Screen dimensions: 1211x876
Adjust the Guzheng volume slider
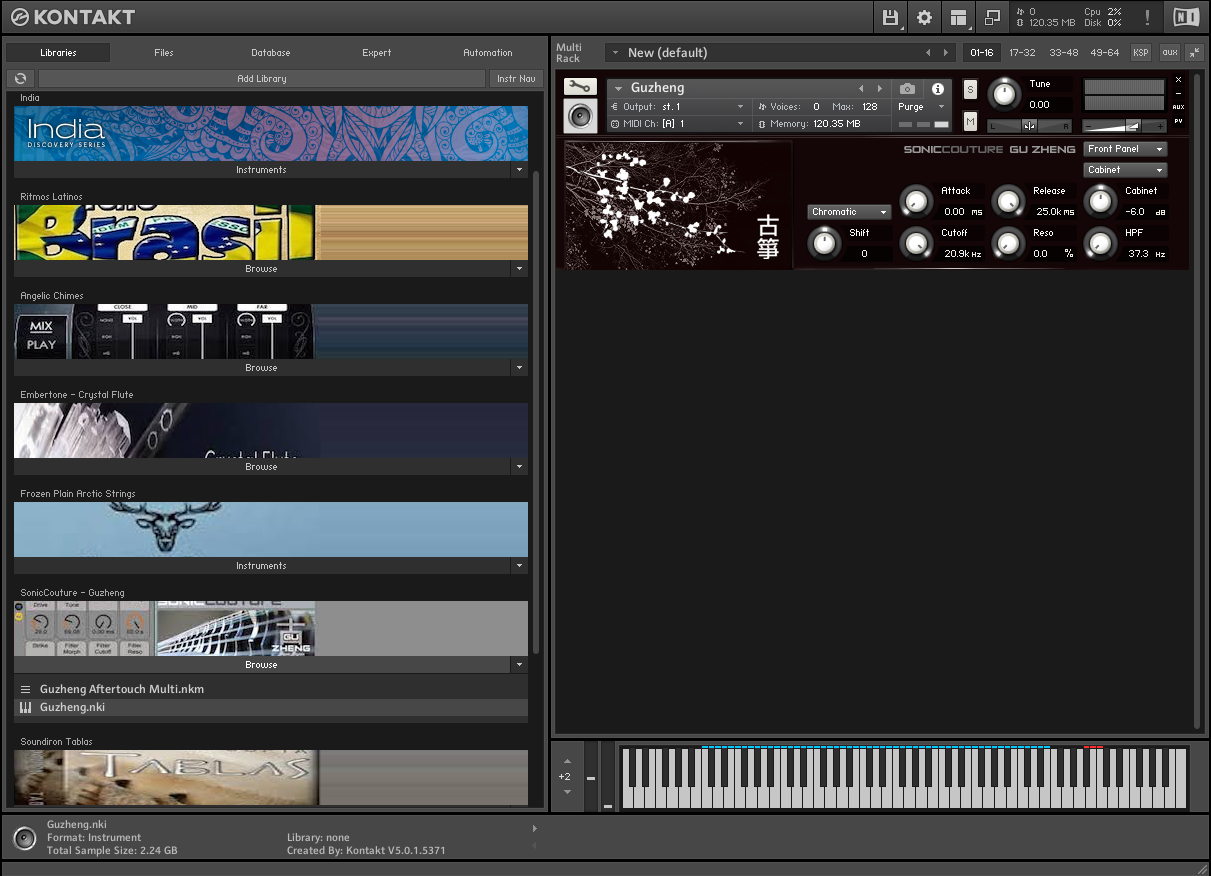(x=1125, y=126)
